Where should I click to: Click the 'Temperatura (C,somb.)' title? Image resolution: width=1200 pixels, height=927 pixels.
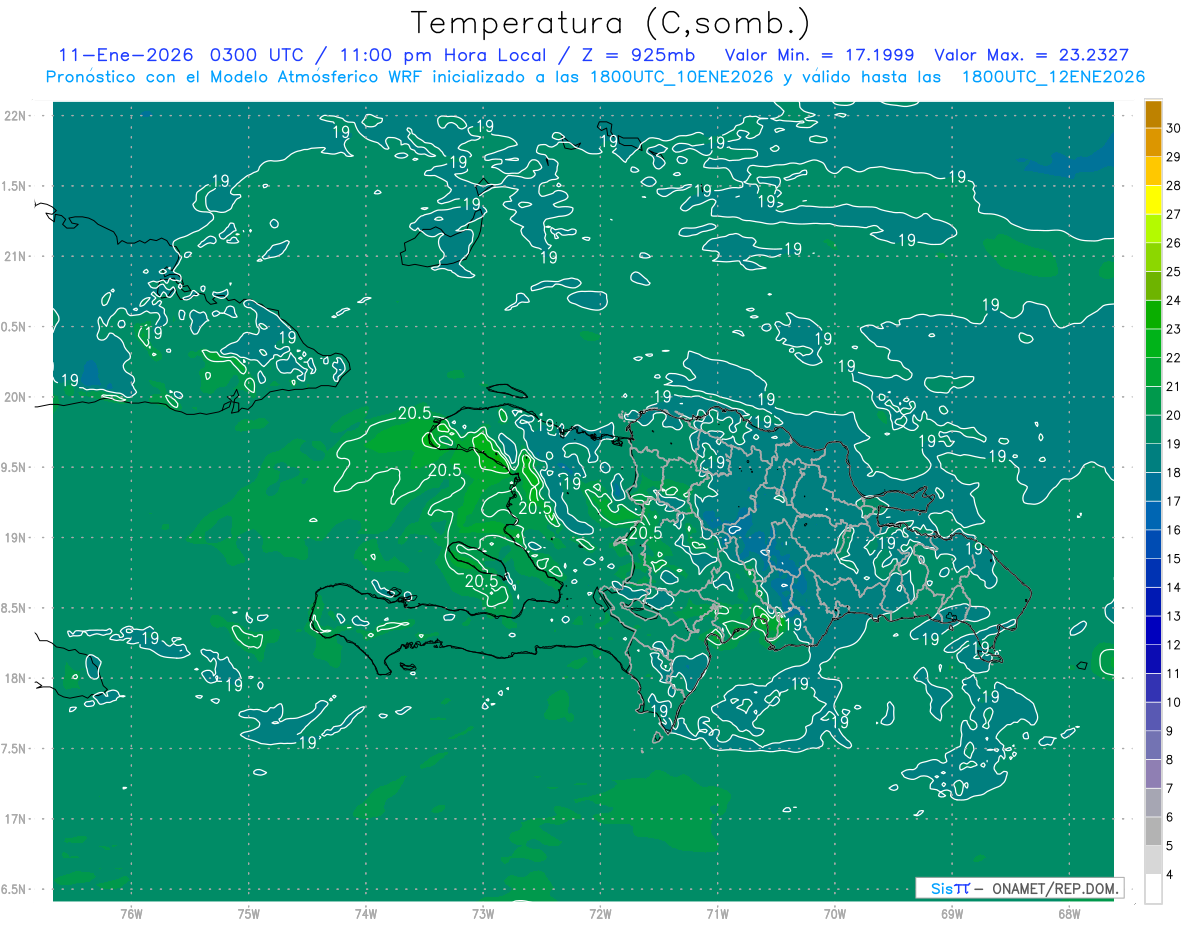coord(611,22)
